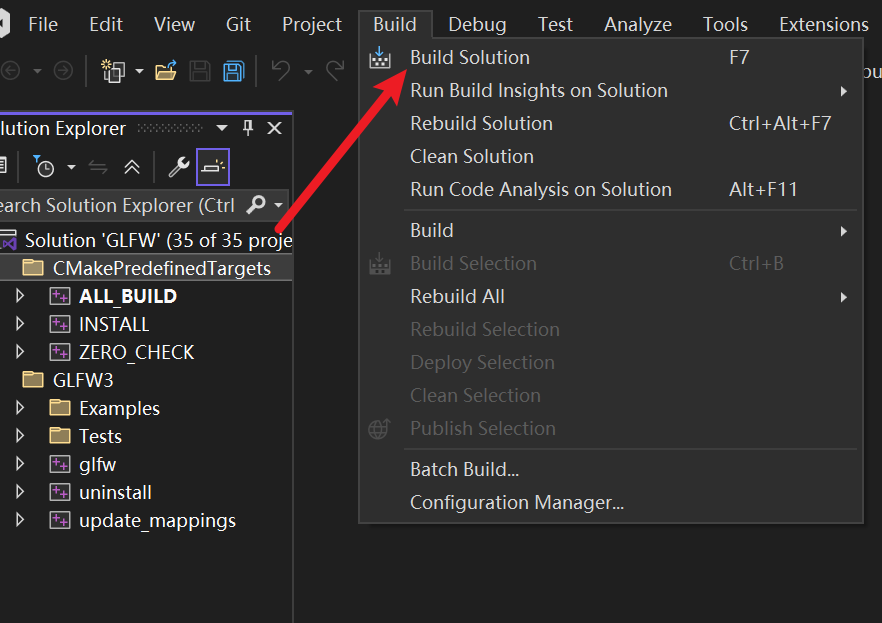Screen dimensions: 882x623
Task: Open the Debug menu
Action: (x=477, y=24)
